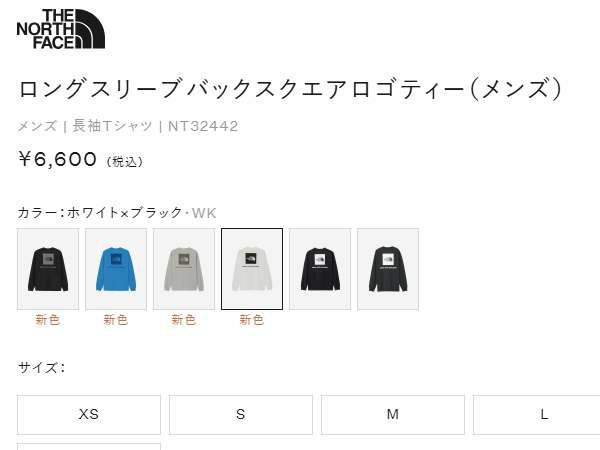Choose the black tee with white square logo
This screenshot has height=450, width=600.
click(x=320, y=269)
